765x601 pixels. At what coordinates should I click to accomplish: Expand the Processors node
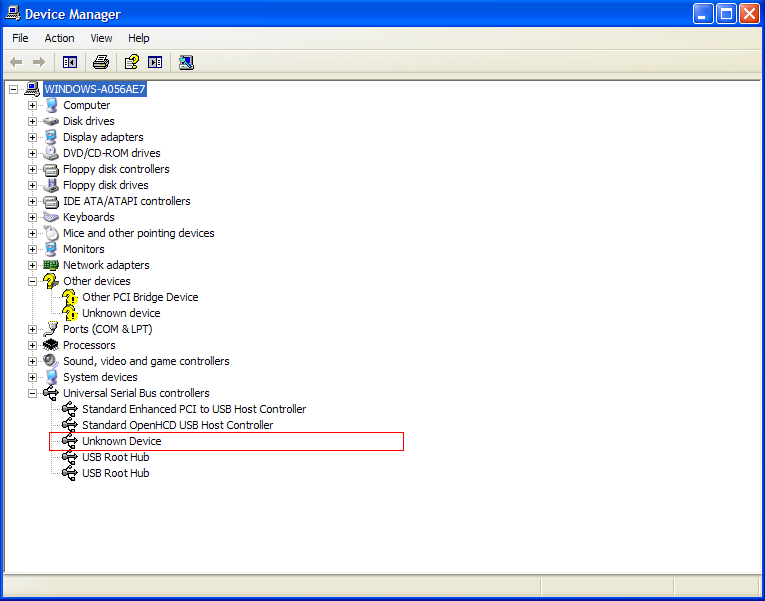click(32, 345)
